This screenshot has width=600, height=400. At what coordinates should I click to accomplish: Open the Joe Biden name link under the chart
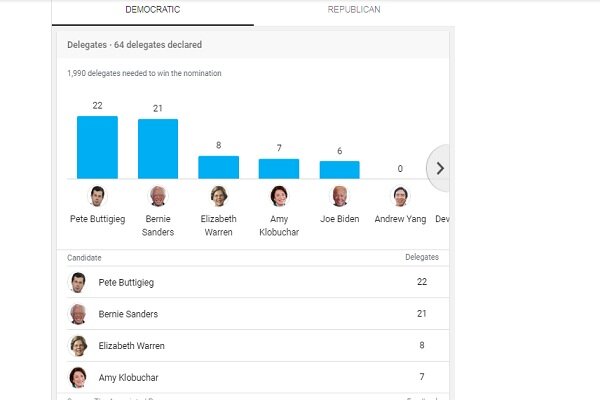tap(339, 219)
